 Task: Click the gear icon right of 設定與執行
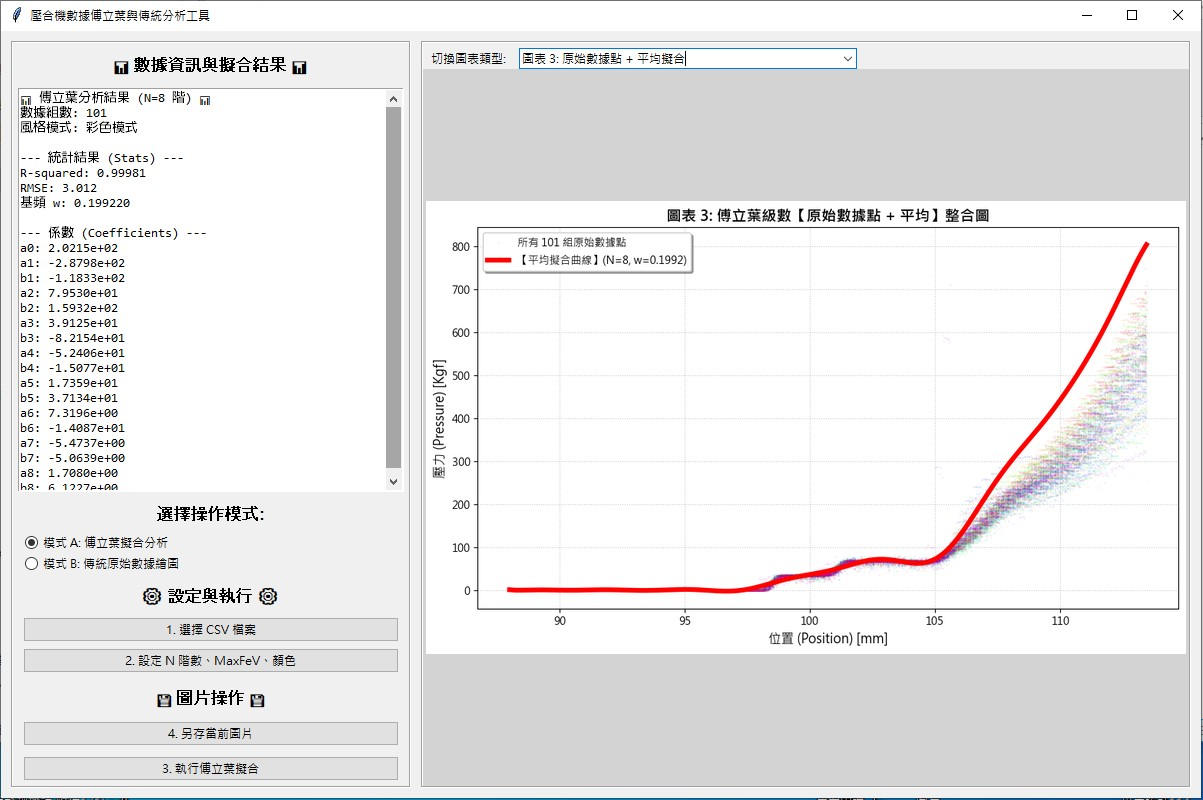tap(268, 597)
